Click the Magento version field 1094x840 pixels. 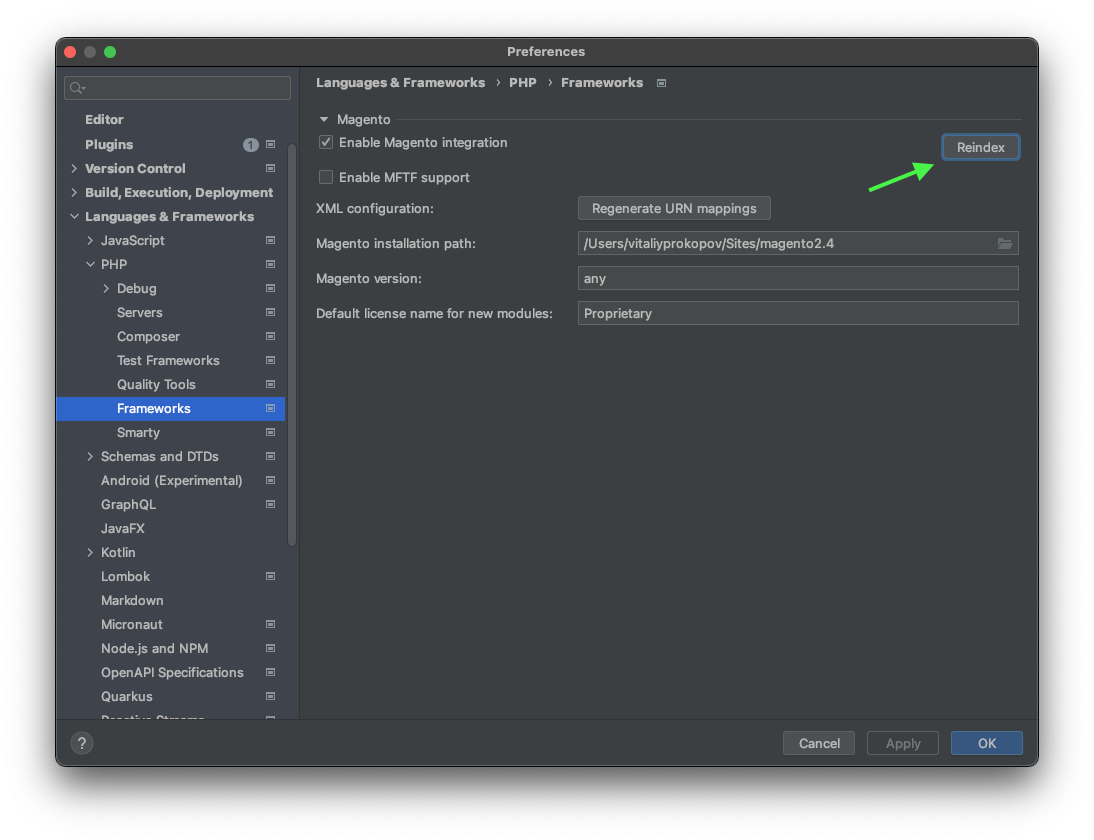[798, 278]
